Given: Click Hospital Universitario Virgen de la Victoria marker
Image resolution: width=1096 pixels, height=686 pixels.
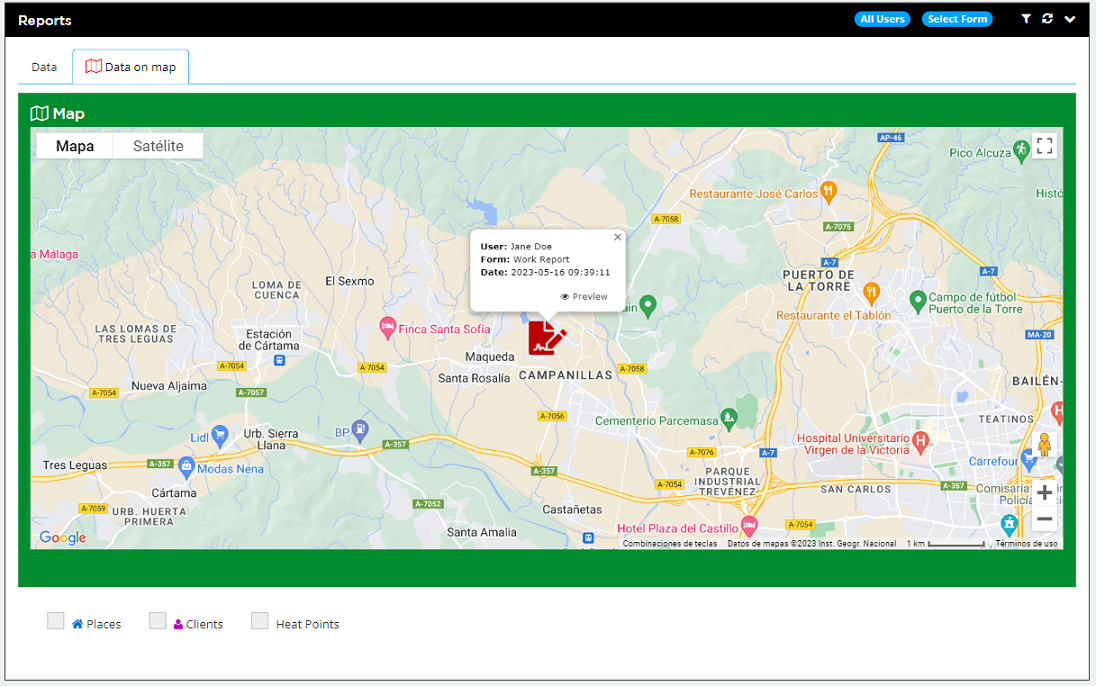Looking at the screenshot, I should point(921,442).
